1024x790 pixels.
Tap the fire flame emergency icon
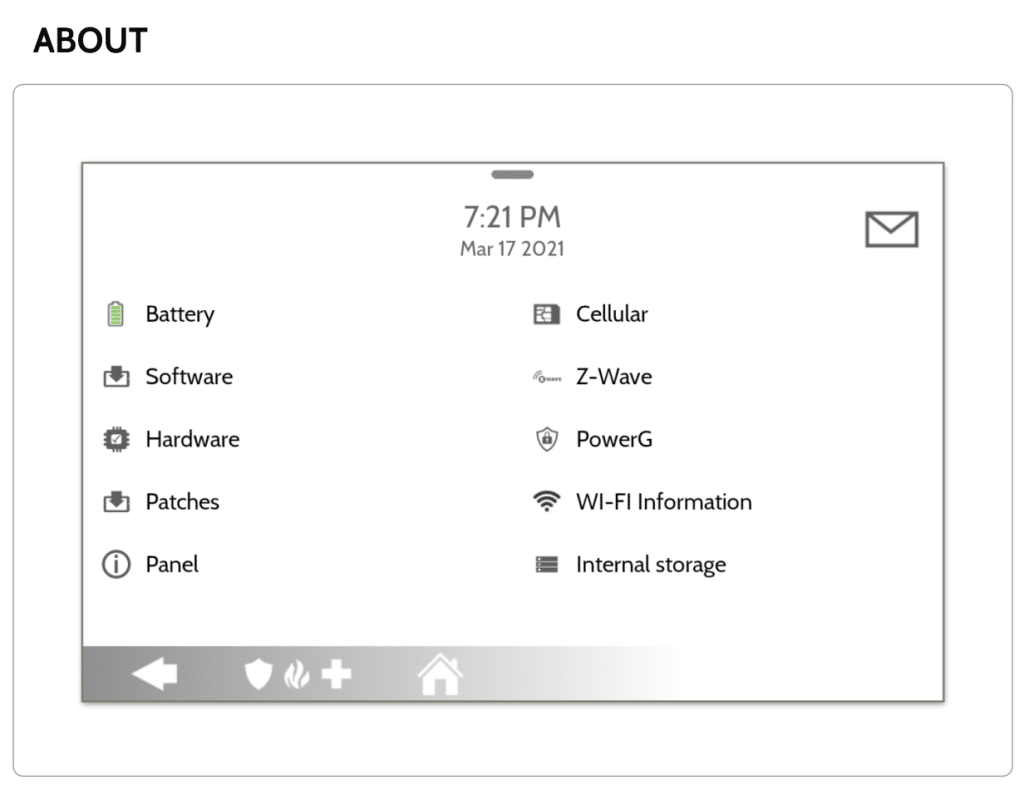296,674
